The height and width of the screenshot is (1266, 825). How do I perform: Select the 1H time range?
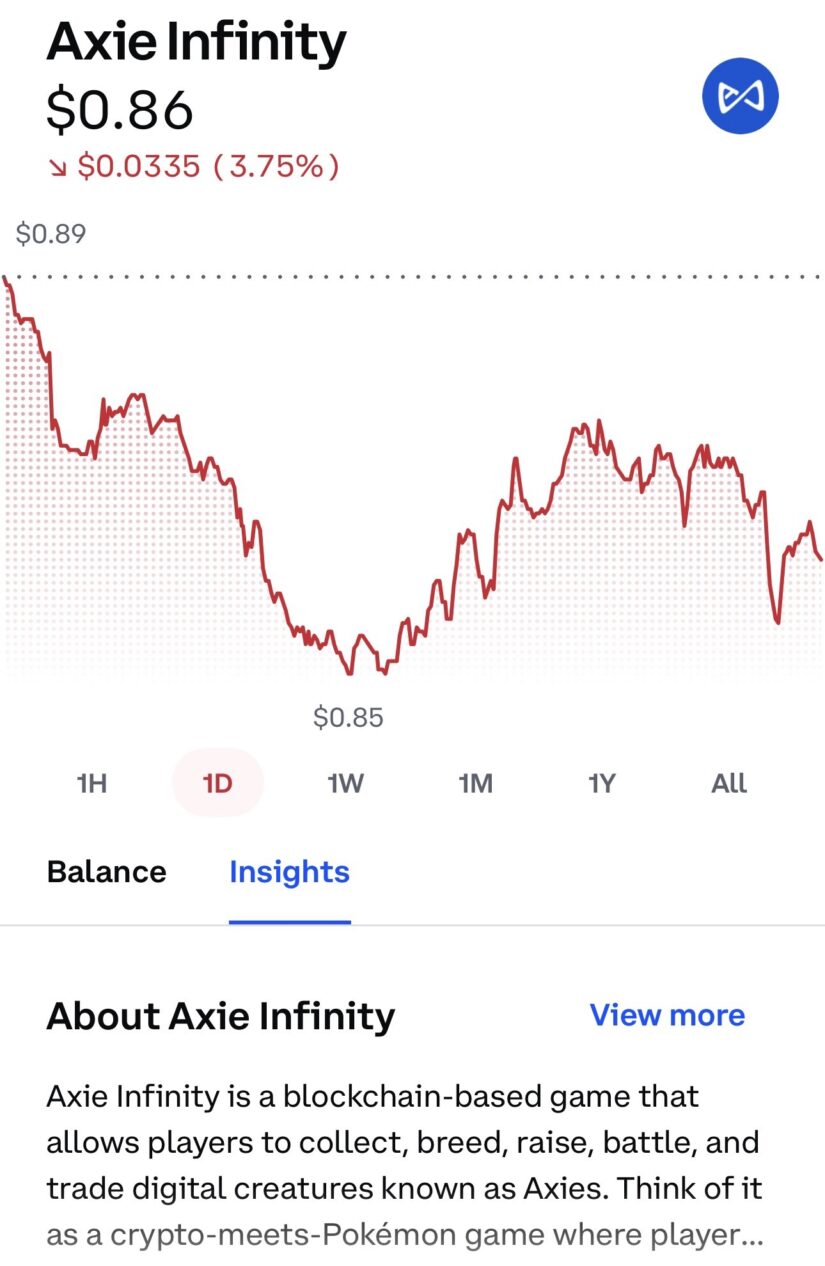pyautogui.click(x=91, y=783)
